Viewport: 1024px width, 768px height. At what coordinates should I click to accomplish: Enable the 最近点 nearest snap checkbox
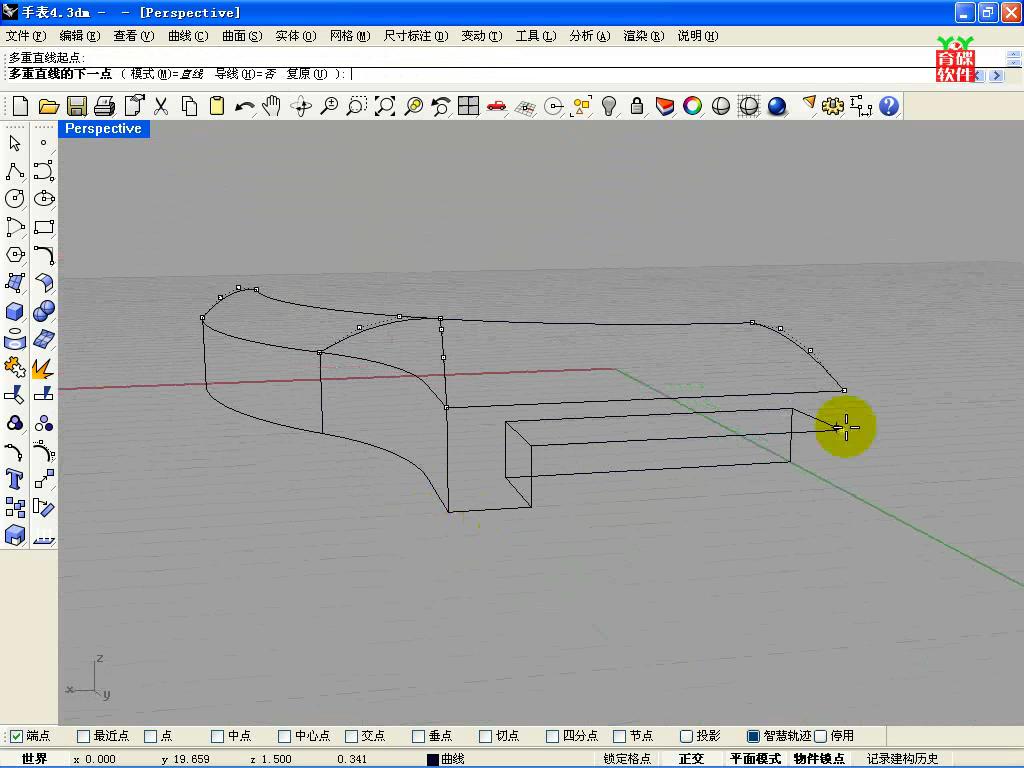pos(83,736)
